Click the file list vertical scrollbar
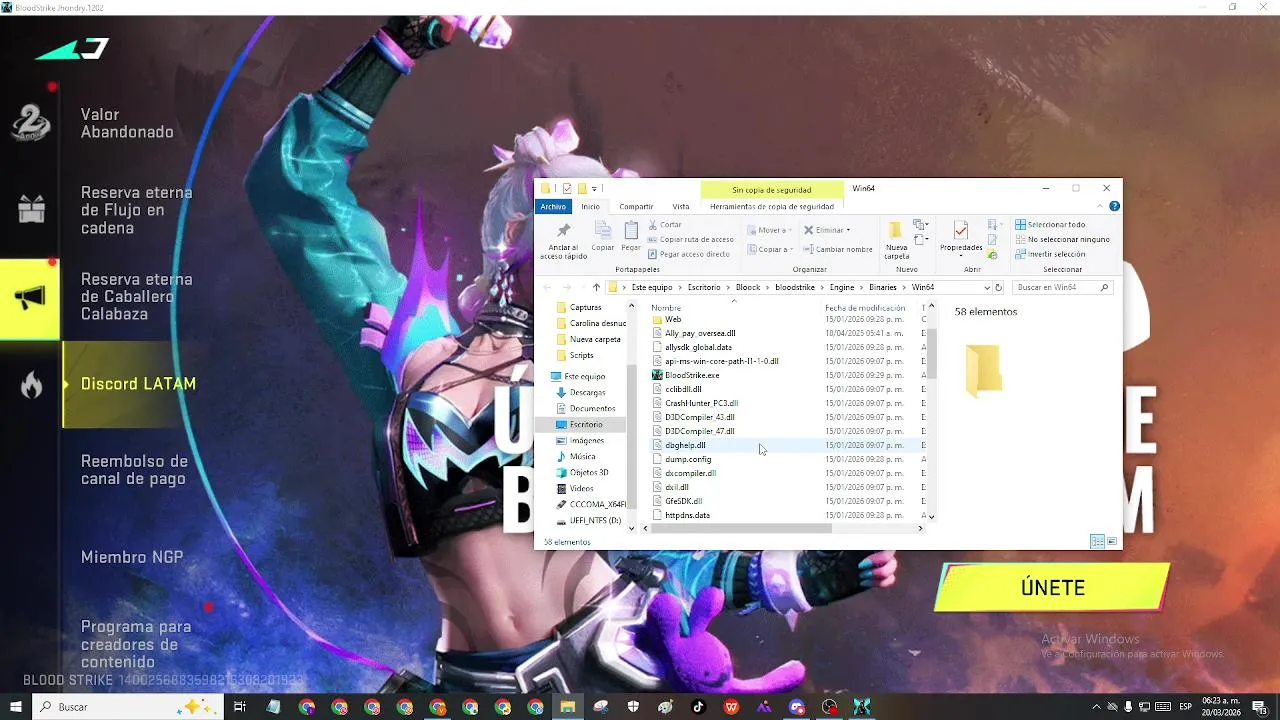1280x720 pixels. pyautogui.click(x=932, y=353)
